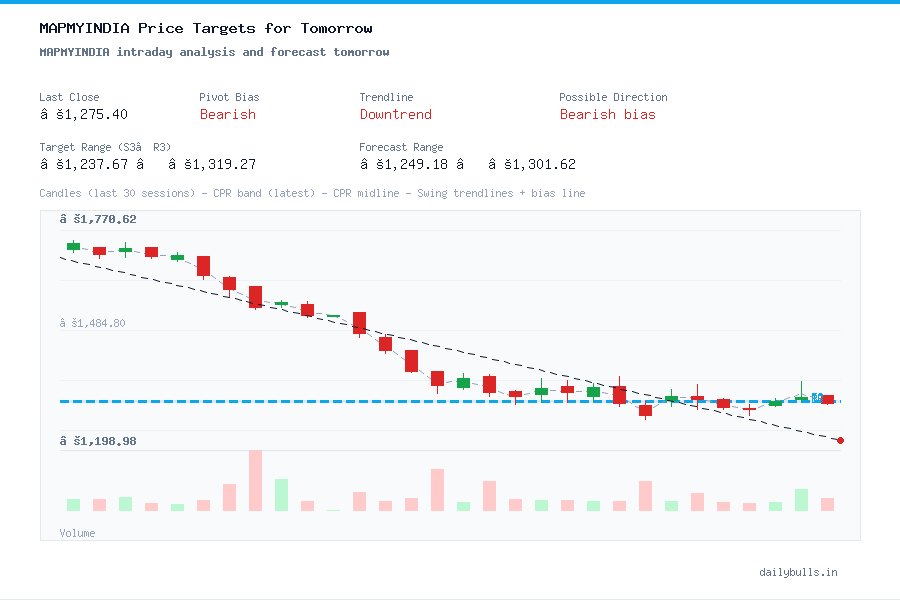The height and width of the screenshot is (600, 900).
Task: Open the dailybulls.in link
Action: (799, 572)
